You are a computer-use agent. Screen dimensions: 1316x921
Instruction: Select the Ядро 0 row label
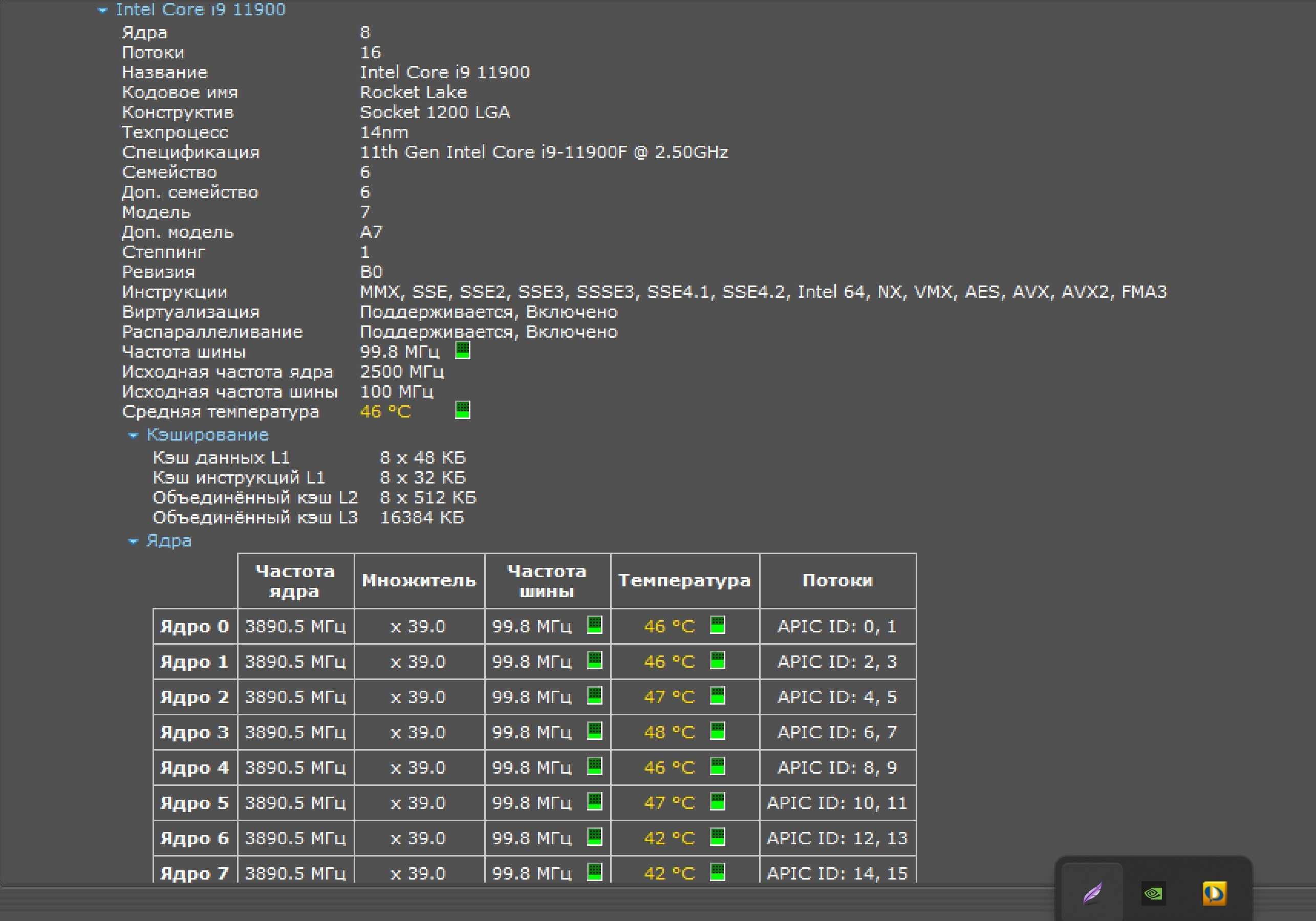tap(195, 626)
